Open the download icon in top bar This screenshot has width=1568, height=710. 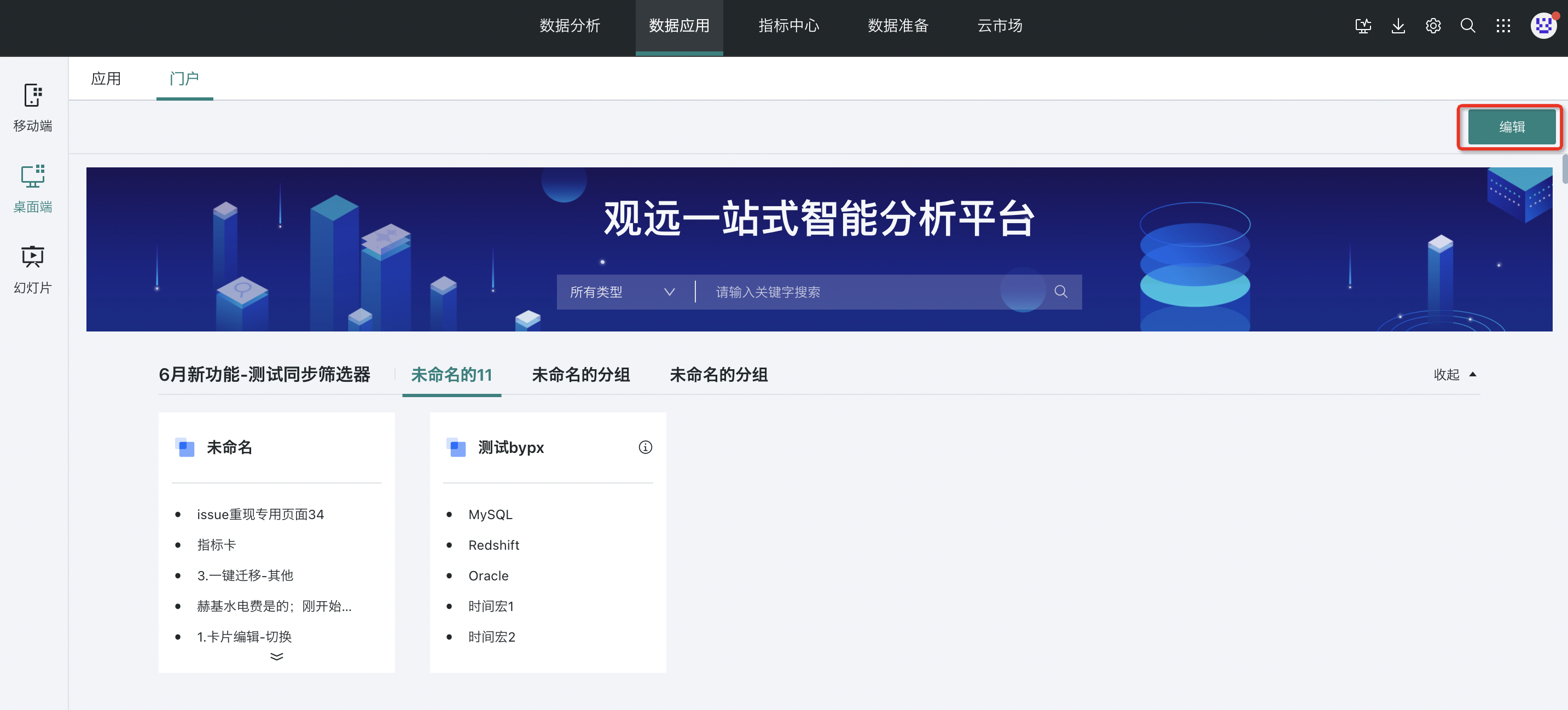pyautogui.click(x=1398, y=26)
